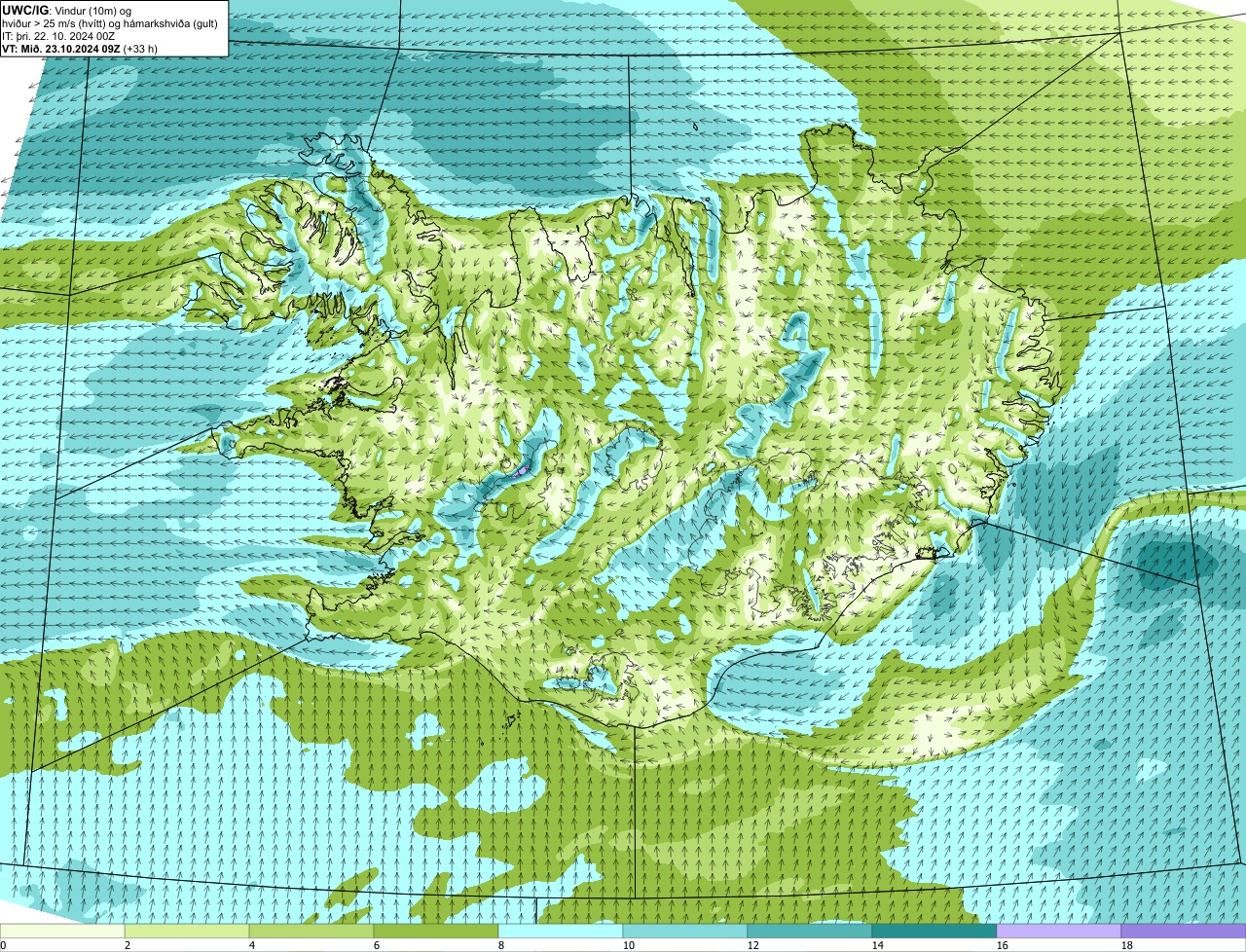Click the soft teal 10–12 m/s legend swatch

[x=685, y=932]
